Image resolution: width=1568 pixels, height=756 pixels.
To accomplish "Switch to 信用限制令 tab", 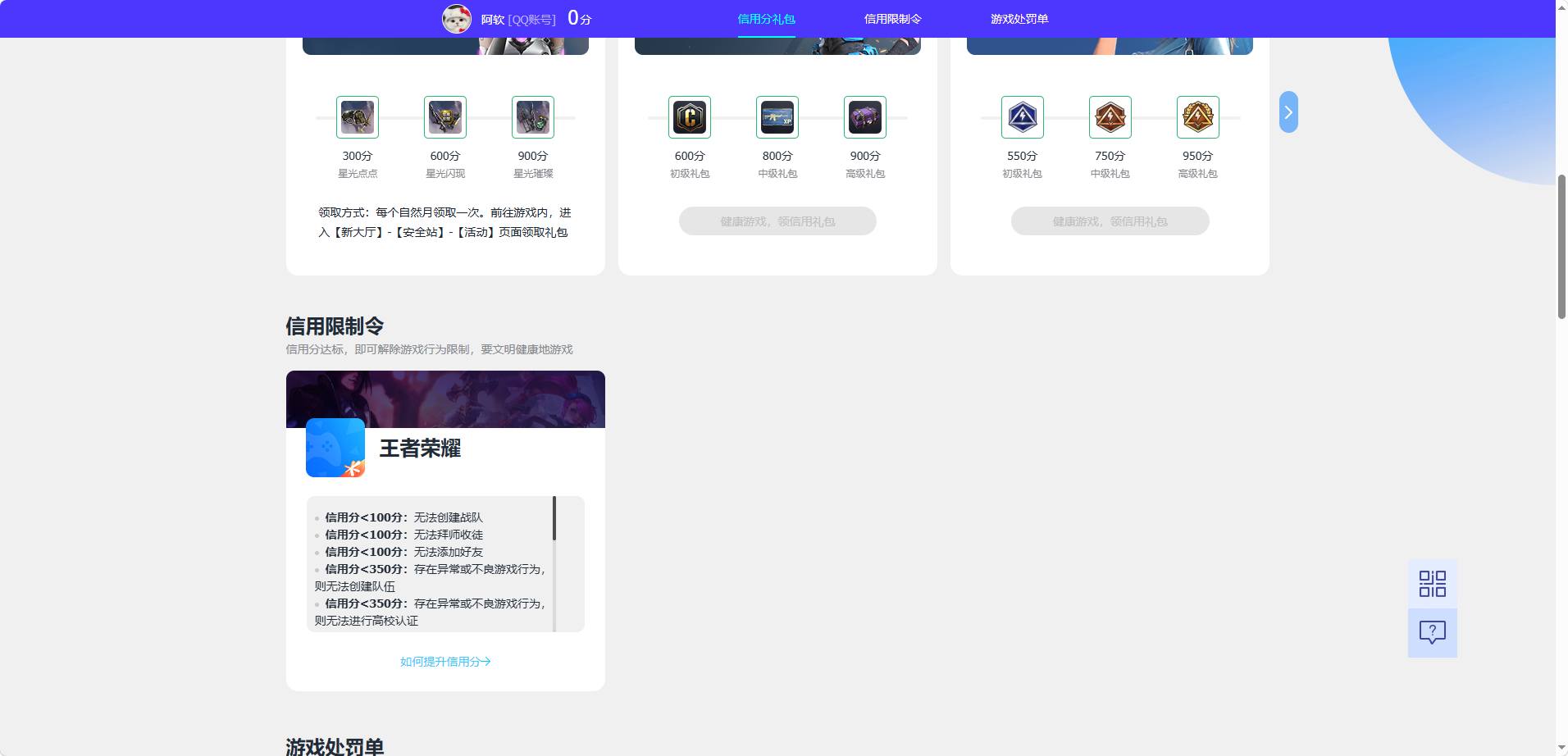I will point(893,19).
